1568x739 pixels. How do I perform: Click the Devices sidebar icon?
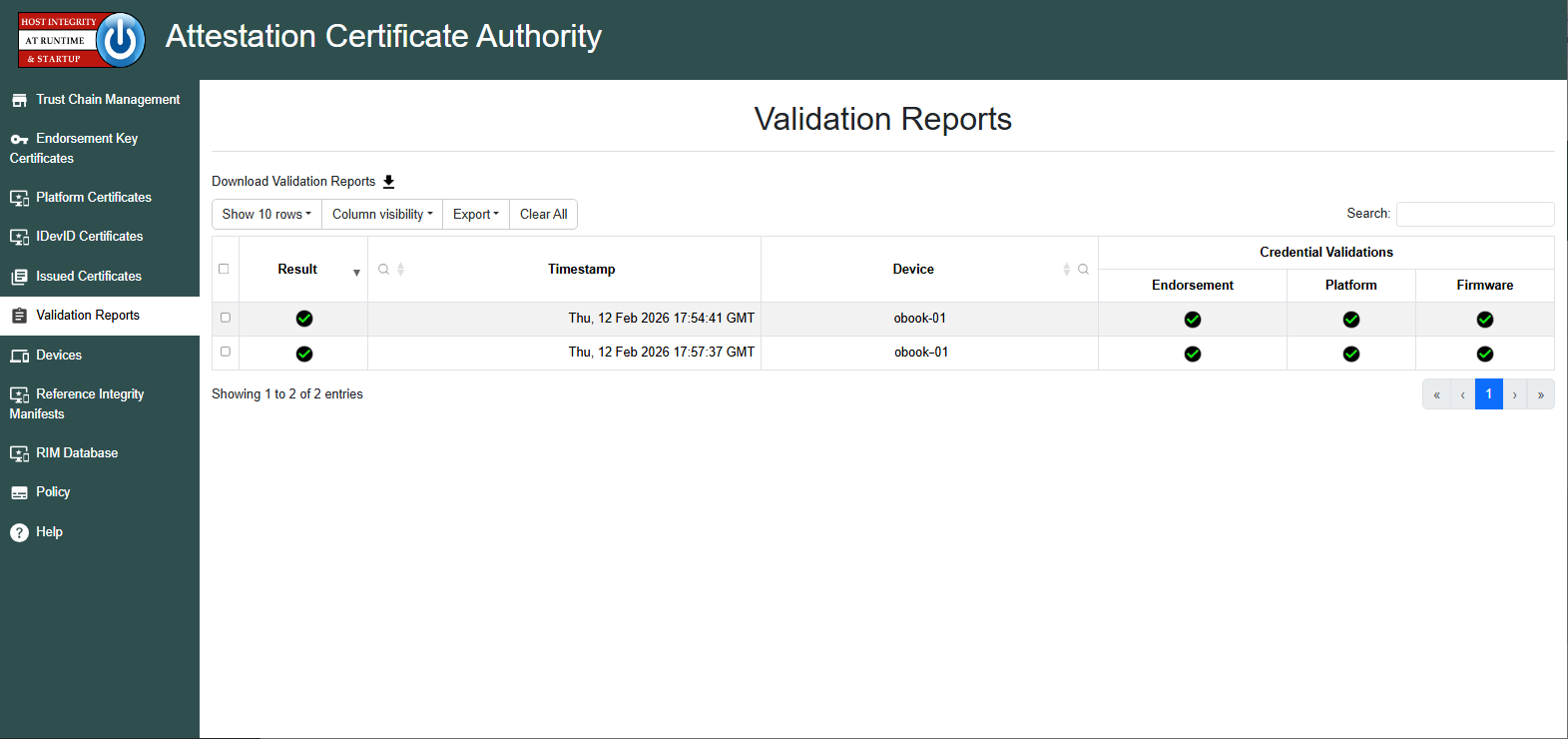19,356
